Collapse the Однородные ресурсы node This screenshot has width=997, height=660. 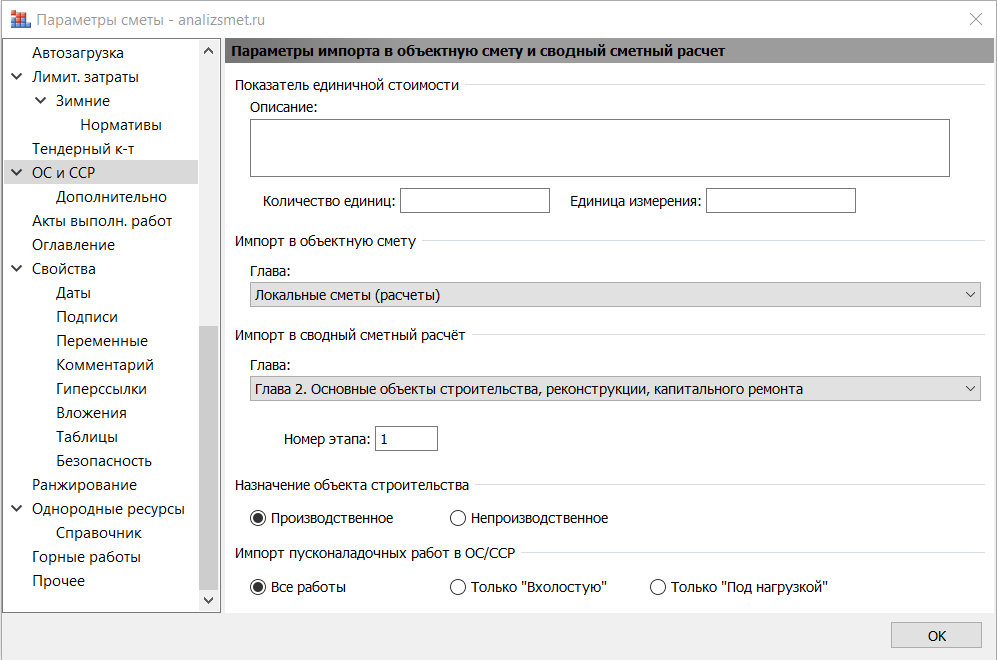point(17,509)
